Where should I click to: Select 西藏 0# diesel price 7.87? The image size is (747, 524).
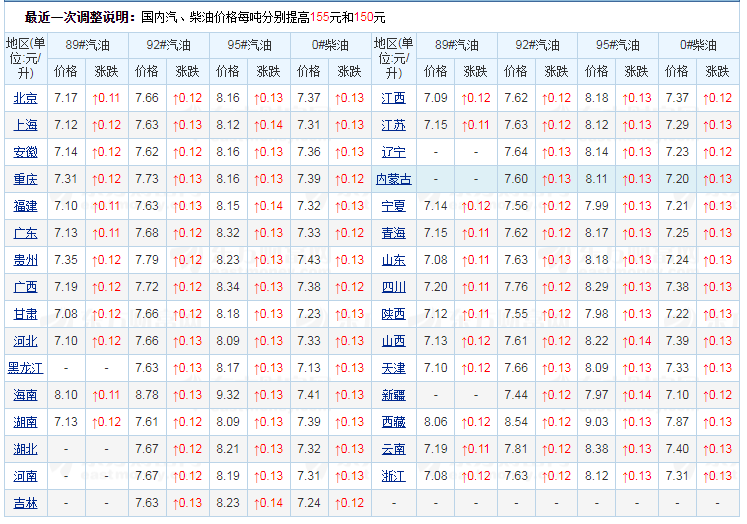(677, 422)
